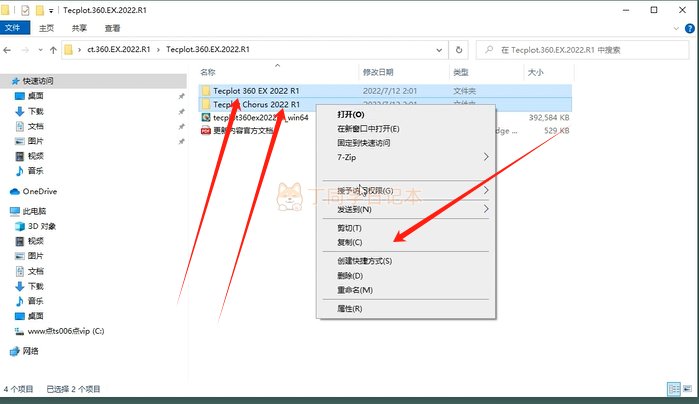Click ct.360.EX.2022.R1 breadcrumb in address bar
Viewport: 699px width, 404px height.
[x=119, y=49]
